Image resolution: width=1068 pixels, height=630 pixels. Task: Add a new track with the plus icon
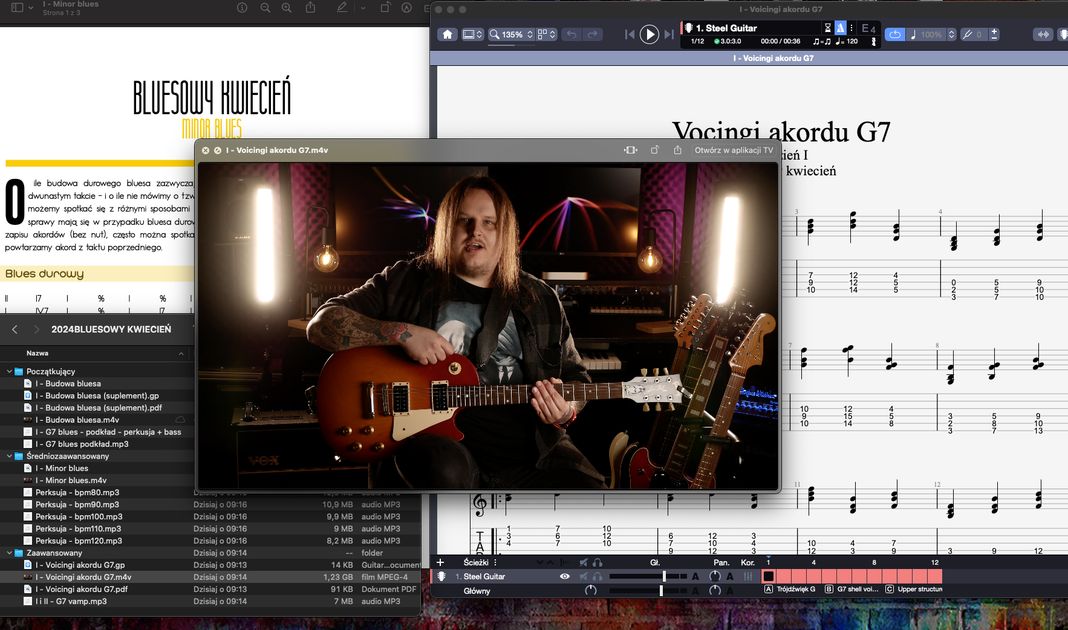[x=440, y=562]
